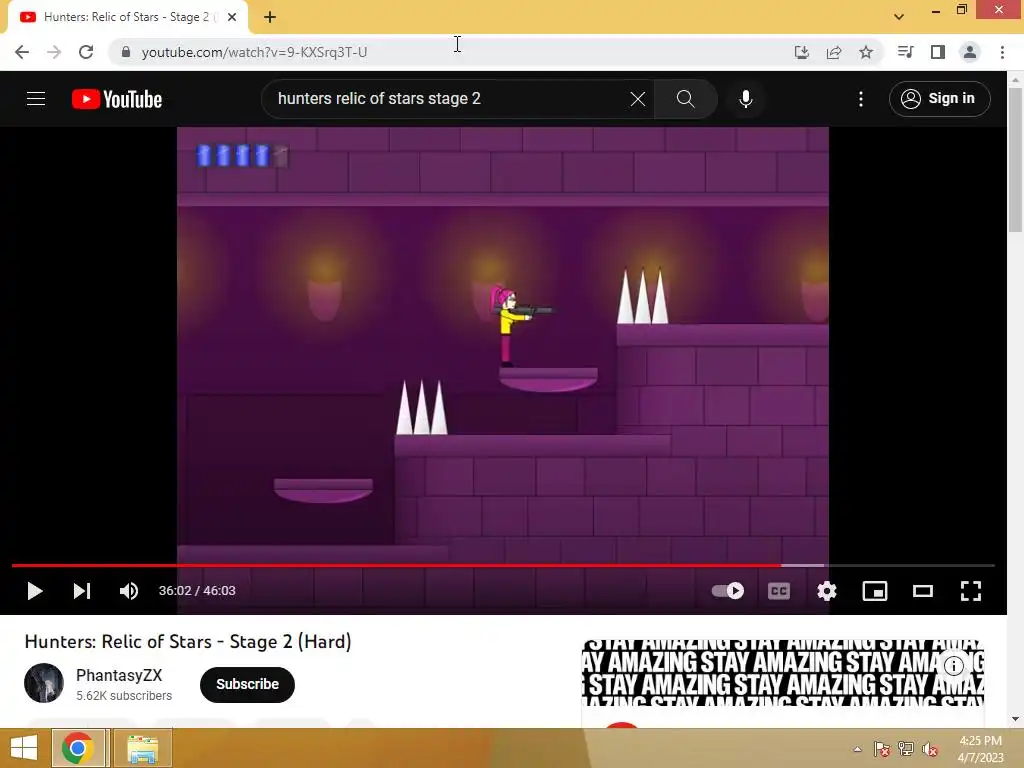Viewport: 1024px width, 768px height.
Task: Clear the search query text
Action: point(637,99)
